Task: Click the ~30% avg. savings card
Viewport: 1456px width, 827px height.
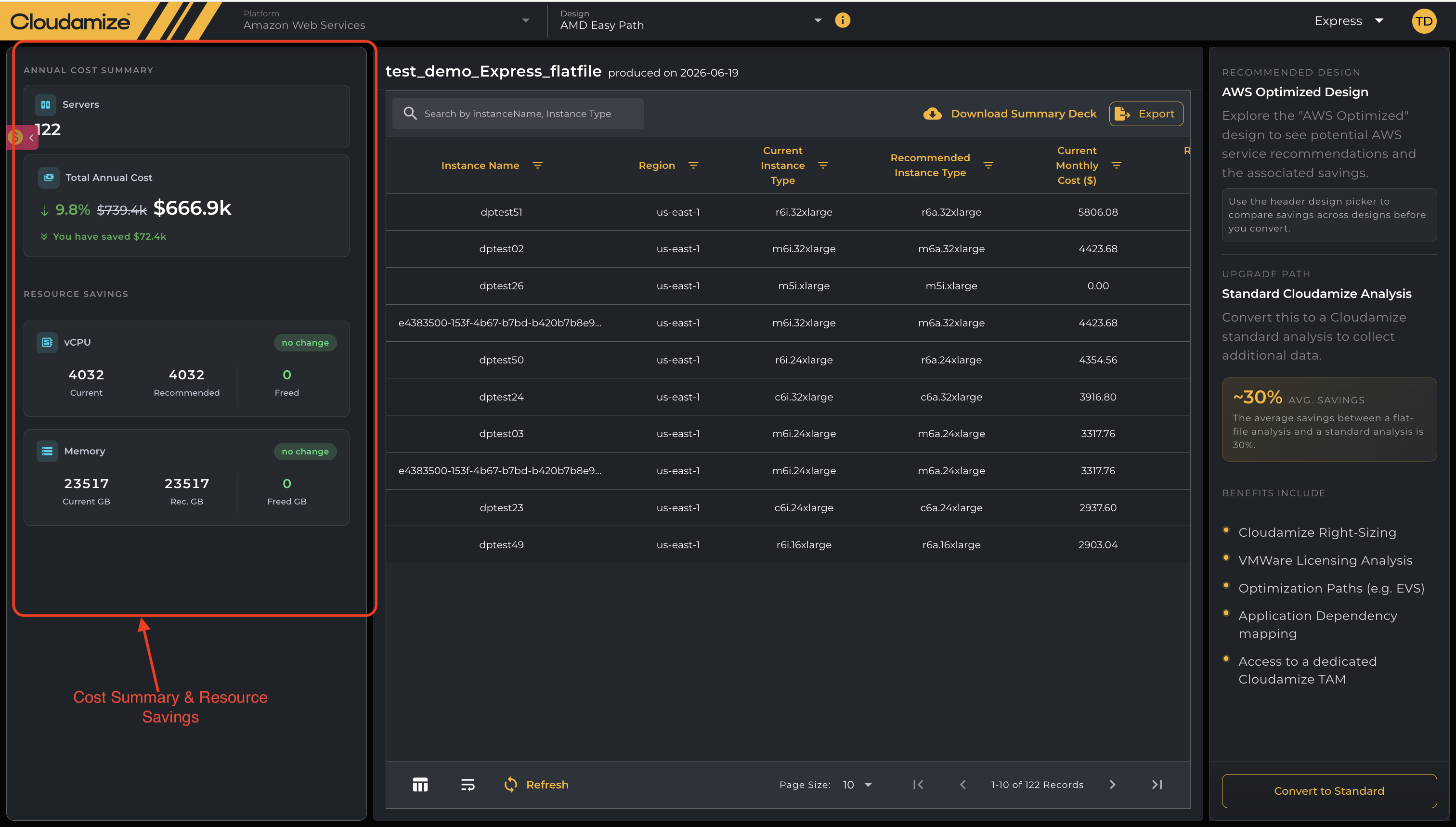Action: click(x=1329, y=419)
